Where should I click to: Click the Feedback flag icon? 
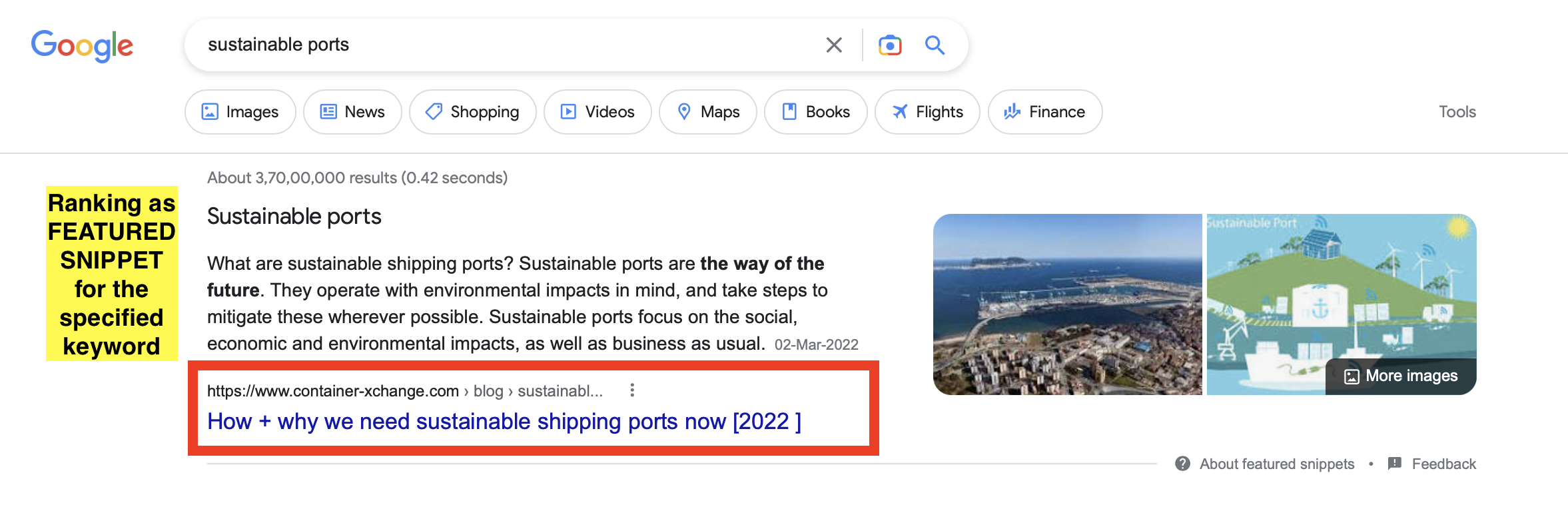[x=1395, y=464]
